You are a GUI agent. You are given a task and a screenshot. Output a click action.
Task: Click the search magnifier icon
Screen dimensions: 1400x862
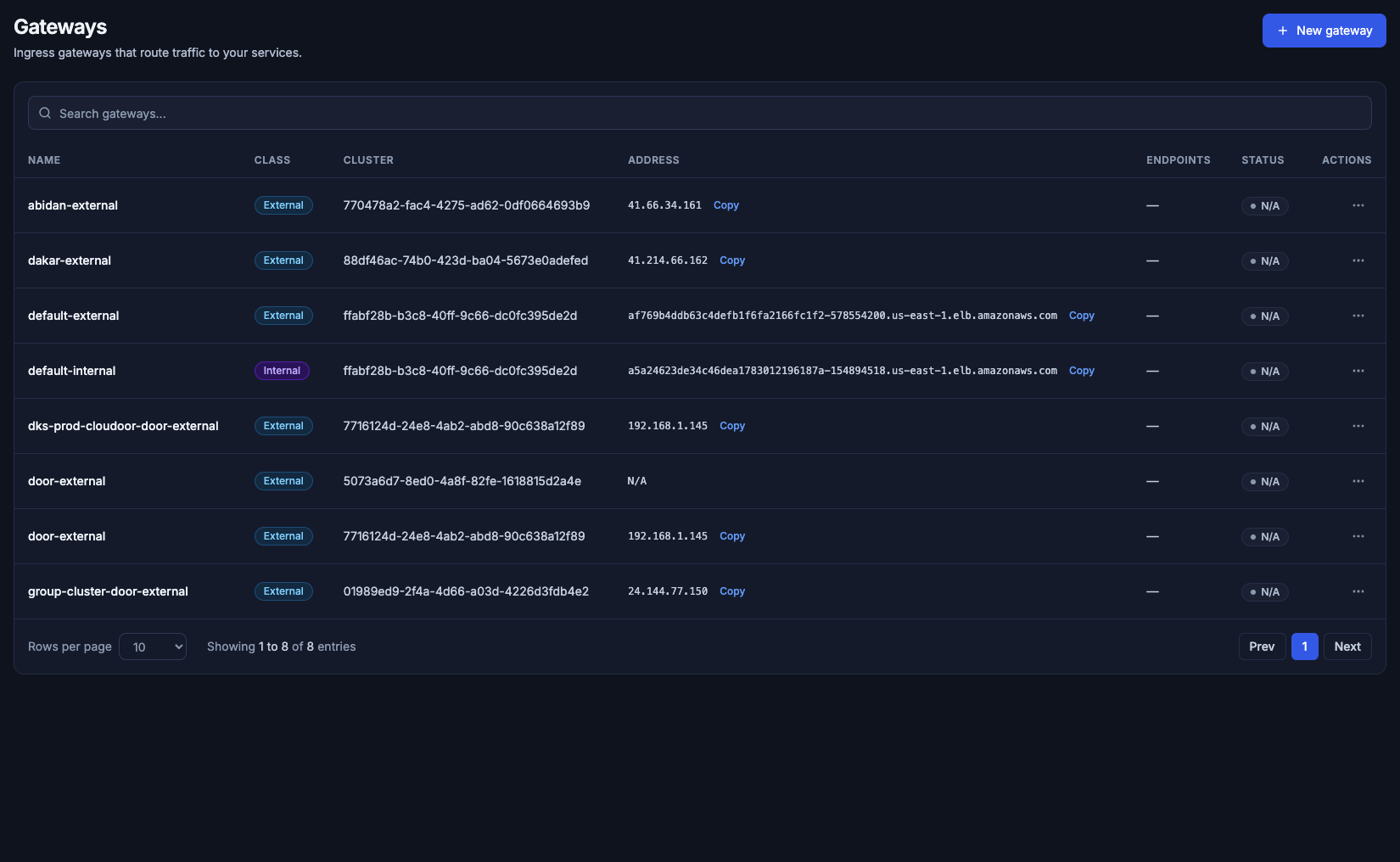[45, 113]
